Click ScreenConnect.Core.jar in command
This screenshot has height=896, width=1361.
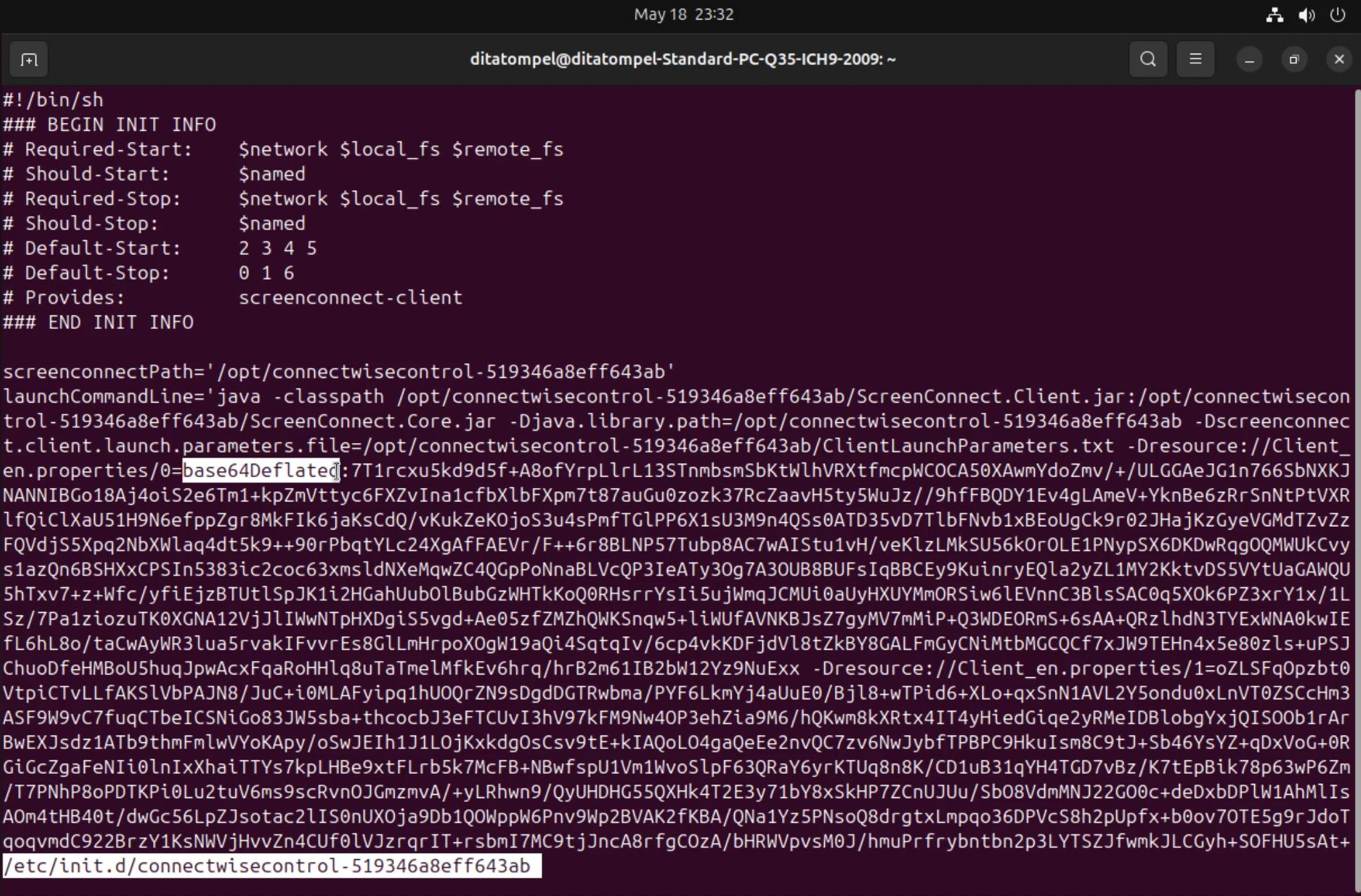(373, 421)
